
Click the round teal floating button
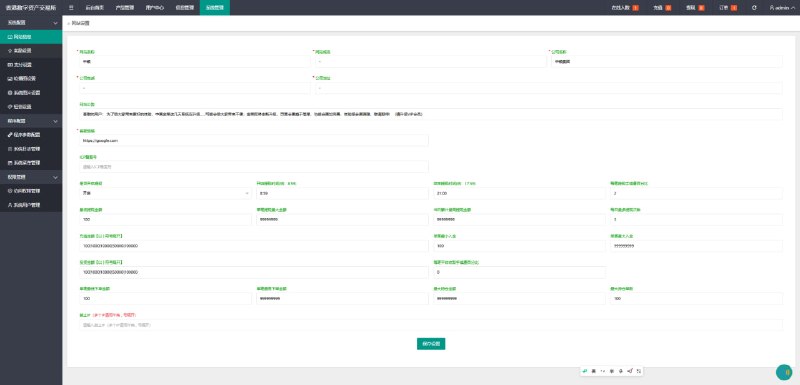click(784, 373)
